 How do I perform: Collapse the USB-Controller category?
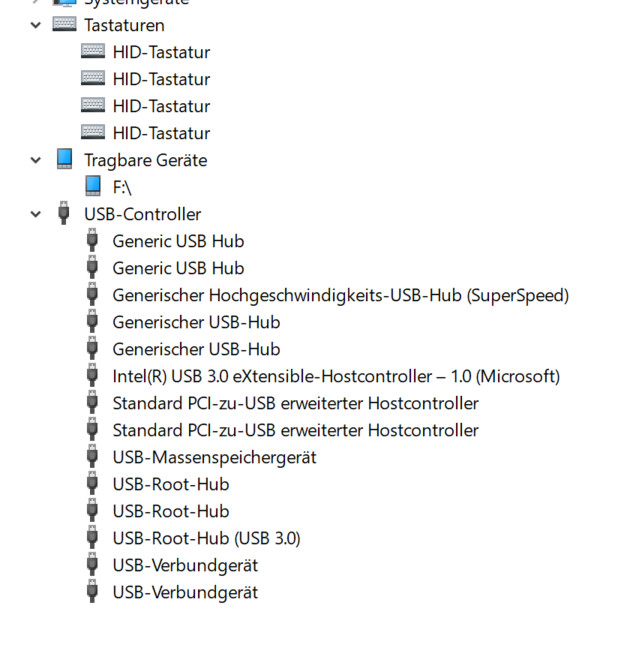coord(36,214)
